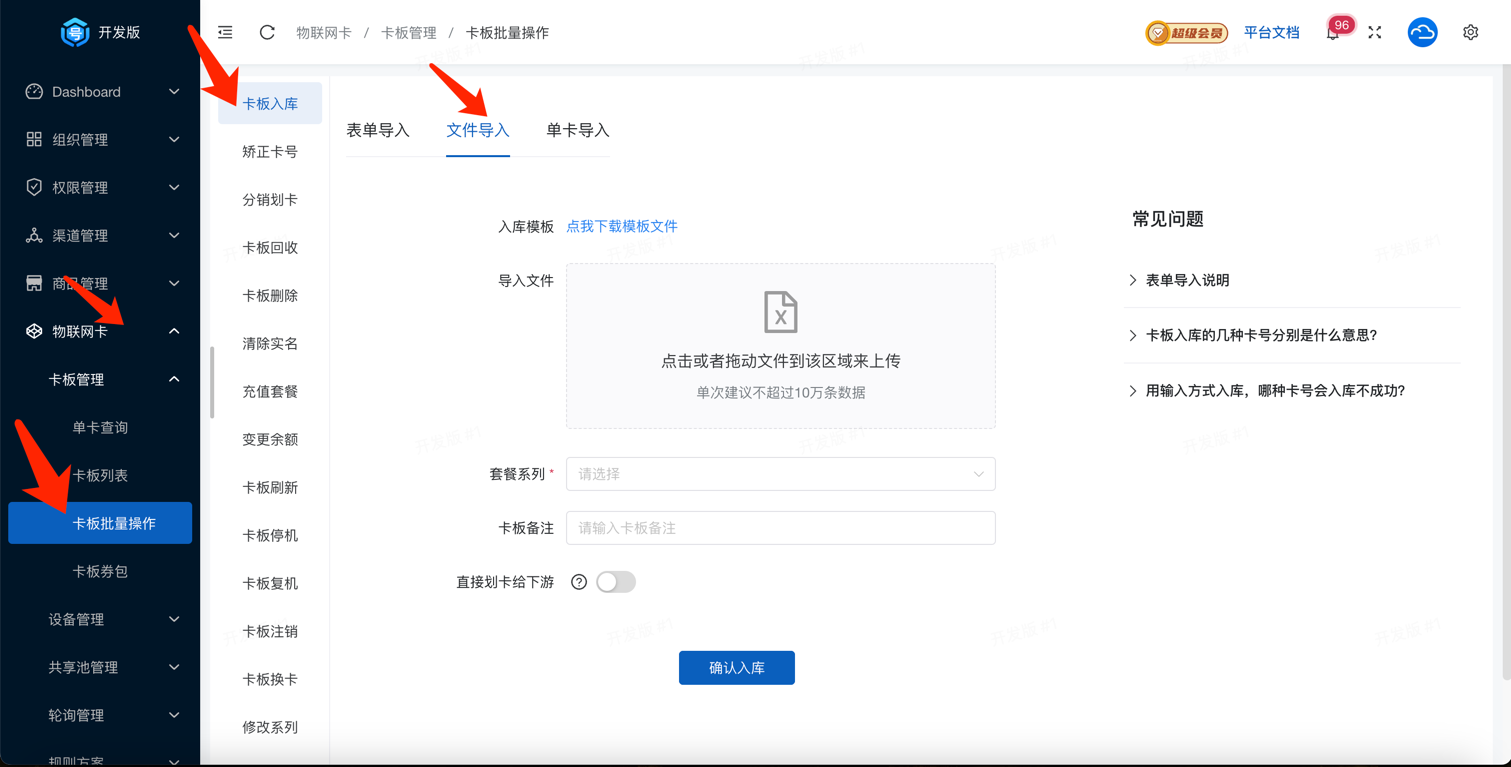Click the 确认入库 button

736,668
